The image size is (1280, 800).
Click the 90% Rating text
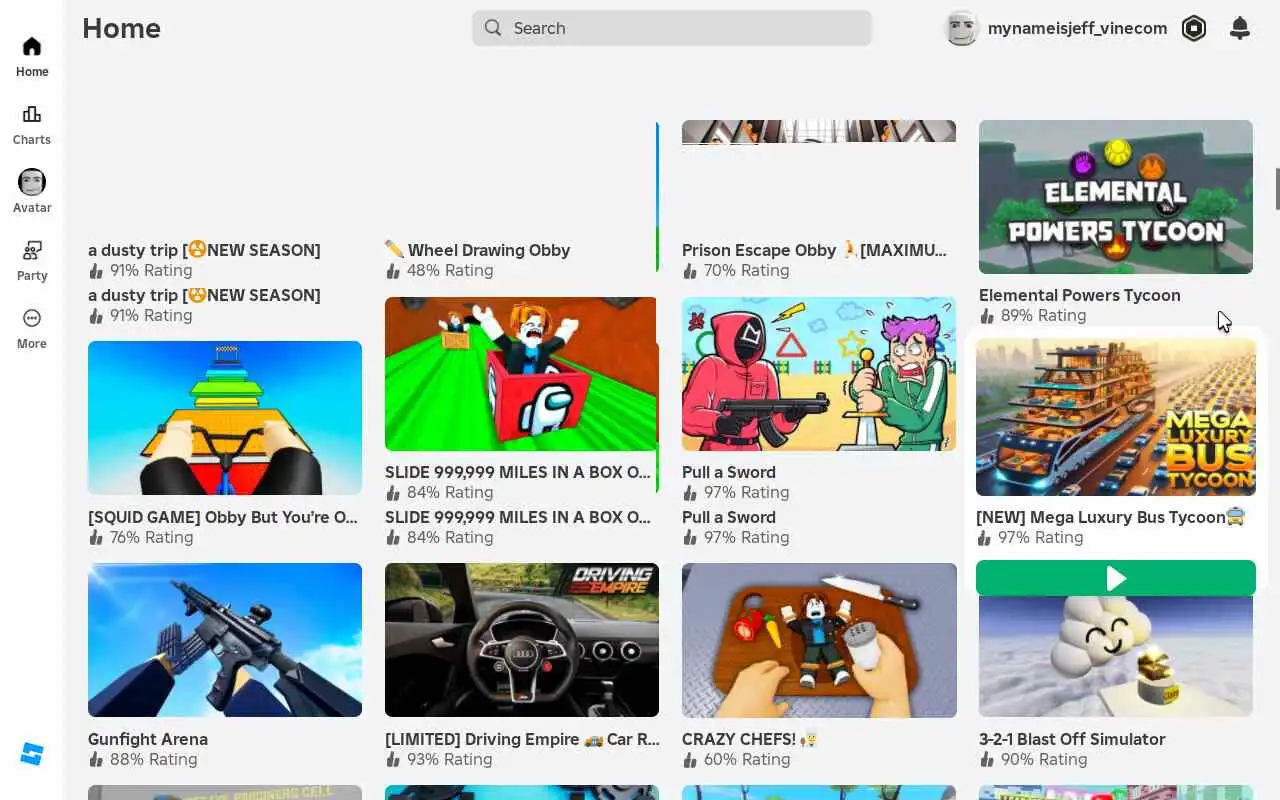pos(1044,759)
